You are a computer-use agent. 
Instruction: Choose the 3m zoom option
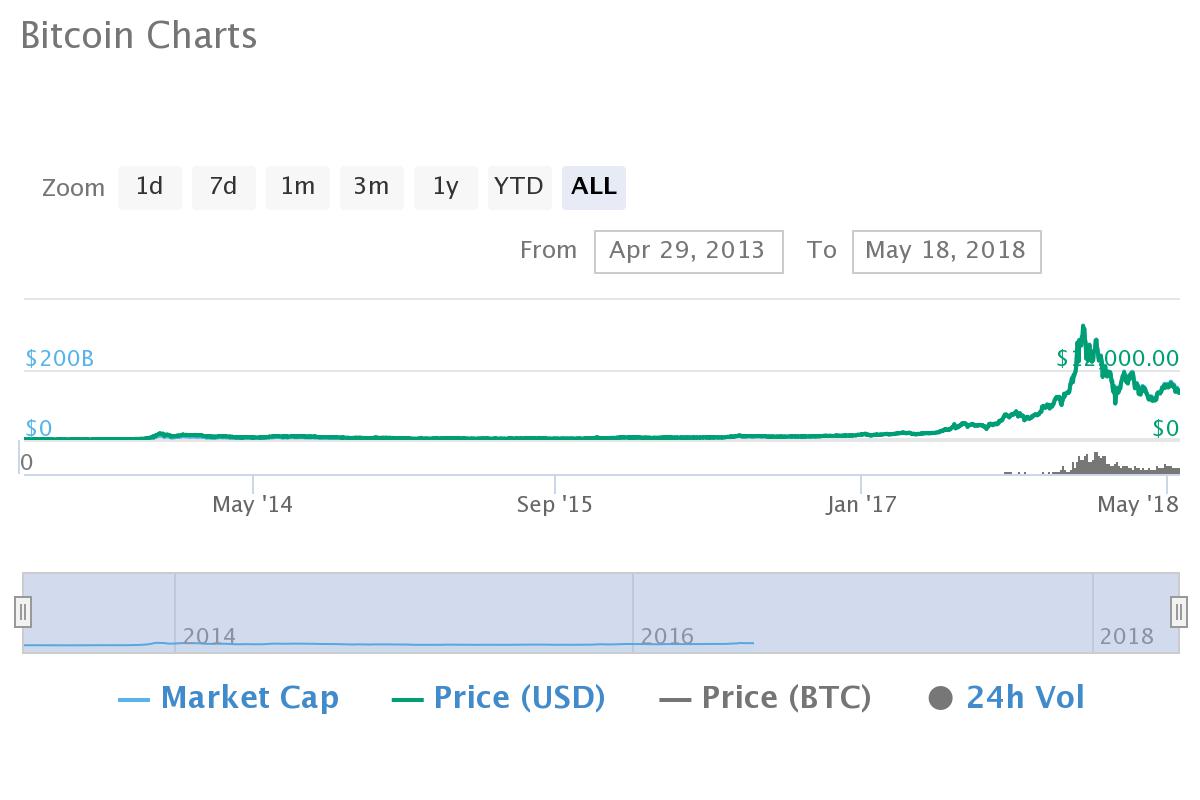(x=371, y=187)
